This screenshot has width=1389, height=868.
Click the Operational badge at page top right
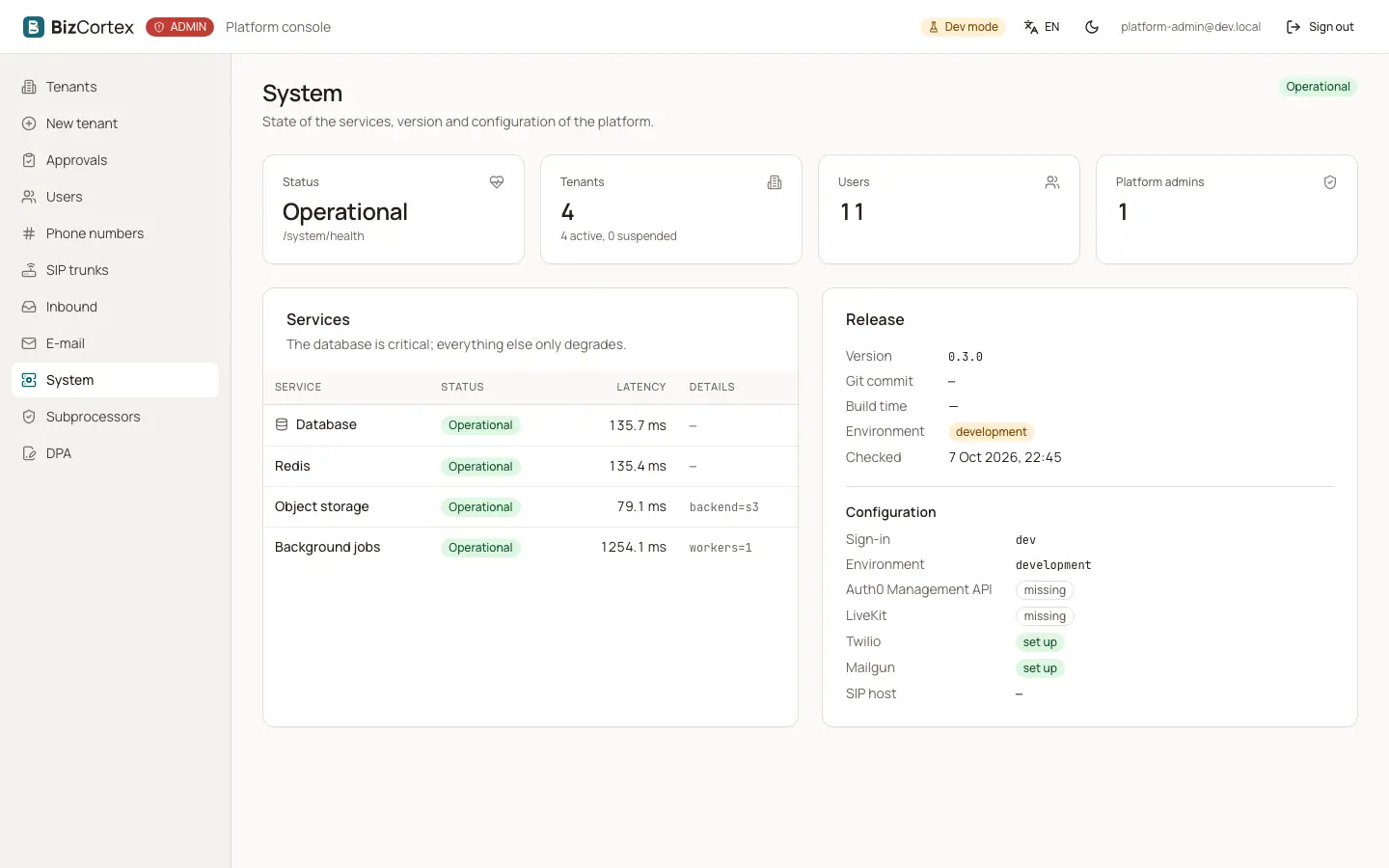(x=1318, y=87)
